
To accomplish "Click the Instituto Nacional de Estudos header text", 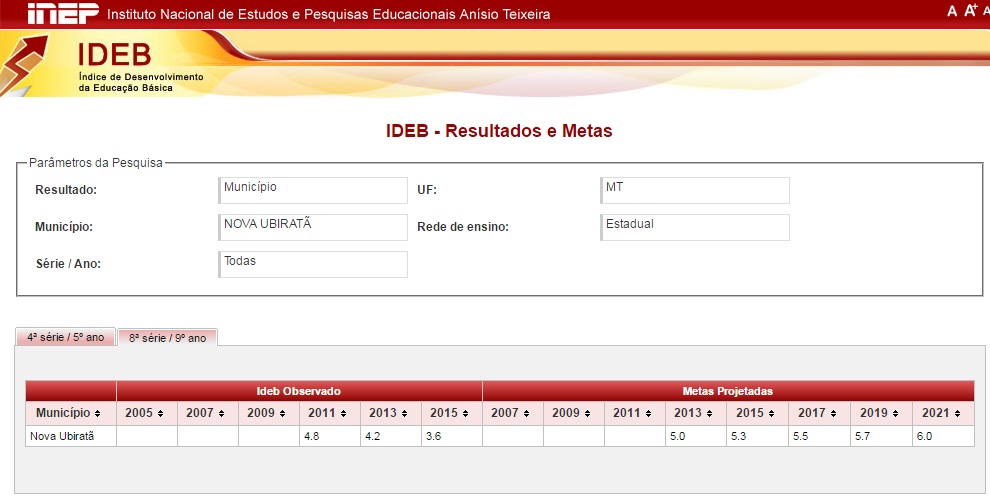I will (x=328, y=14).
